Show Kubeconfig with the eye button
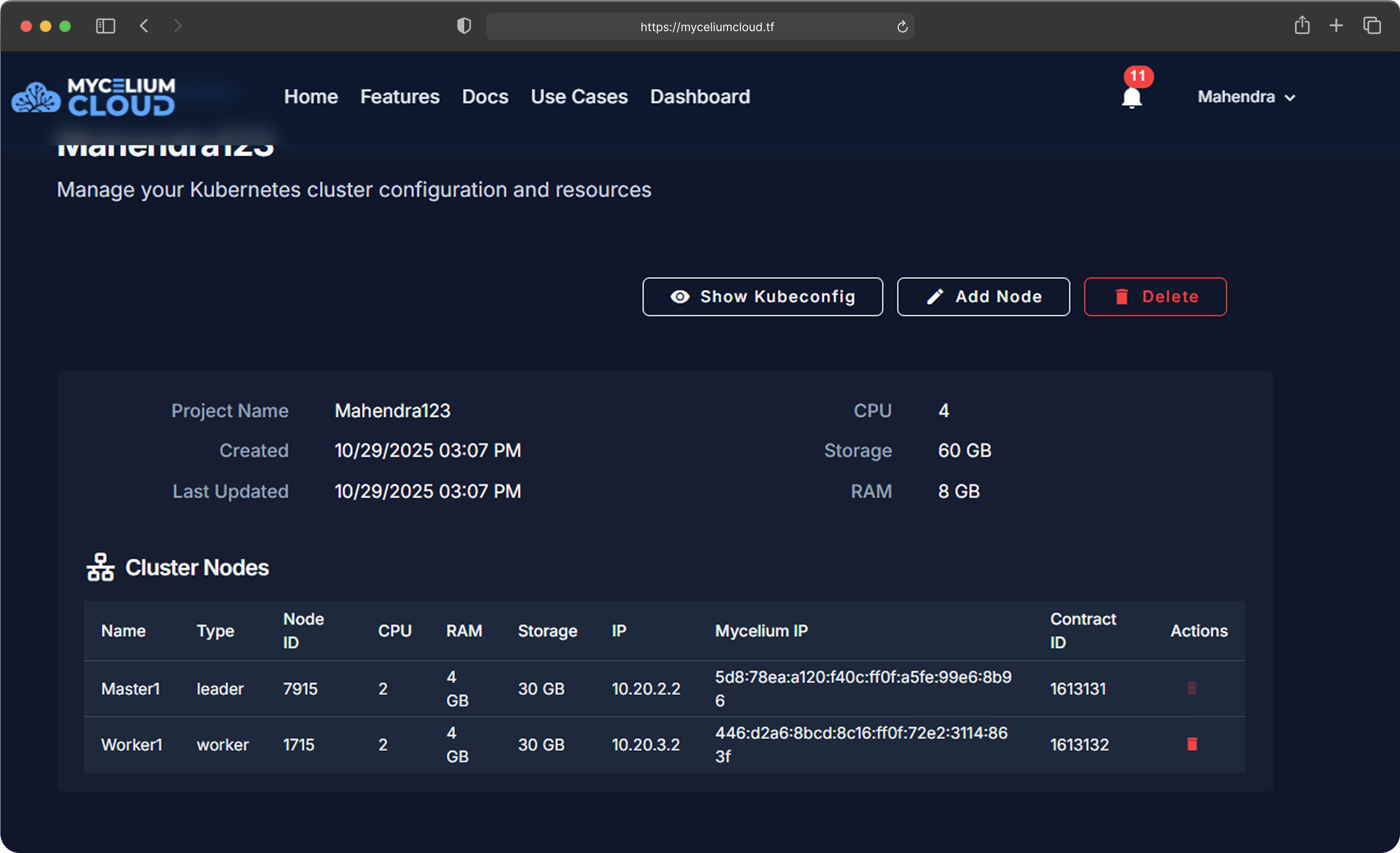The width and height of the screenshot is (1400, 853). (x=762, y=296)
